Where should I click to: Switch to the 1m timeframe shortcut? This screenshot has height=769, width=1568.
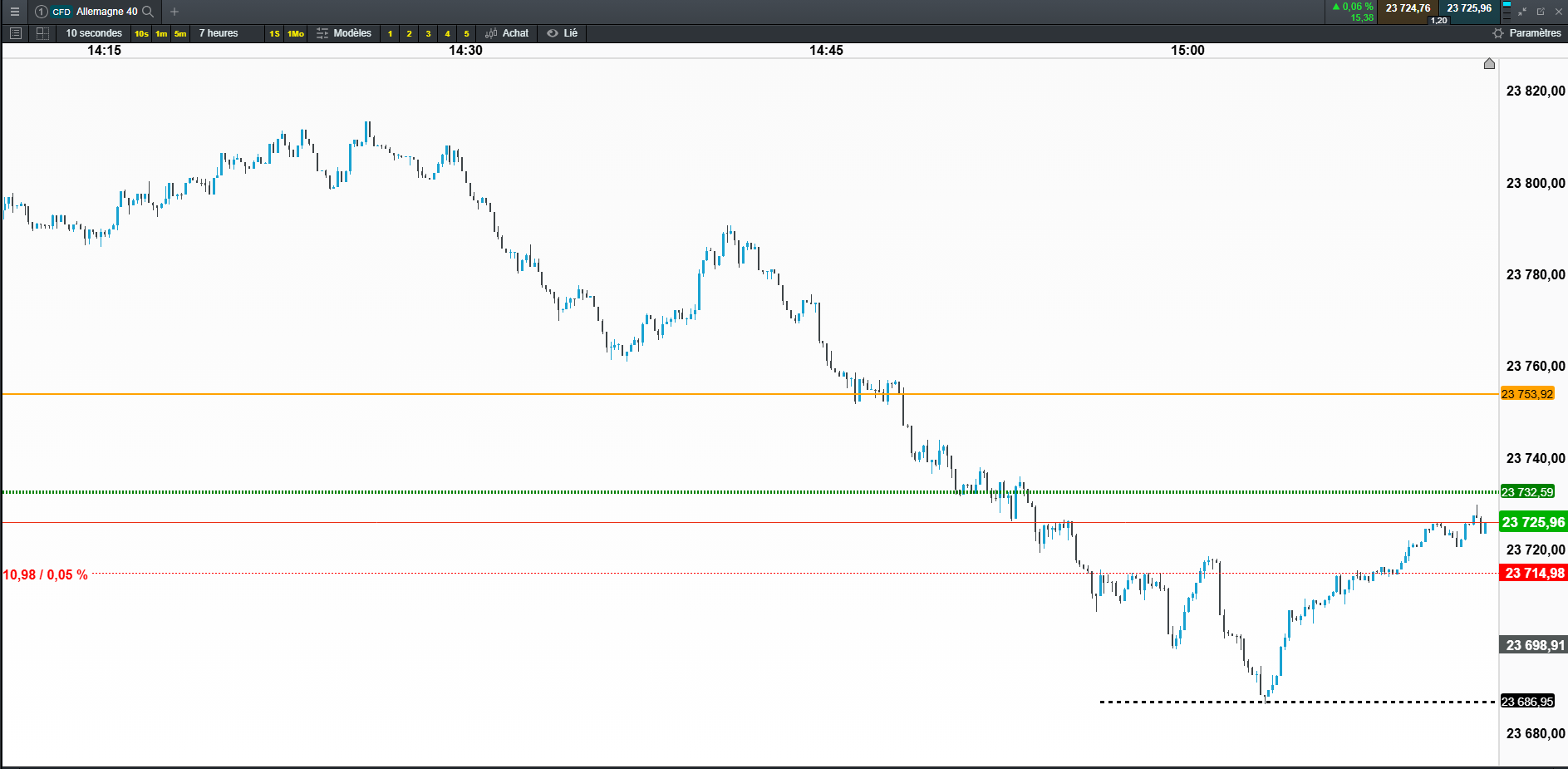161,33
